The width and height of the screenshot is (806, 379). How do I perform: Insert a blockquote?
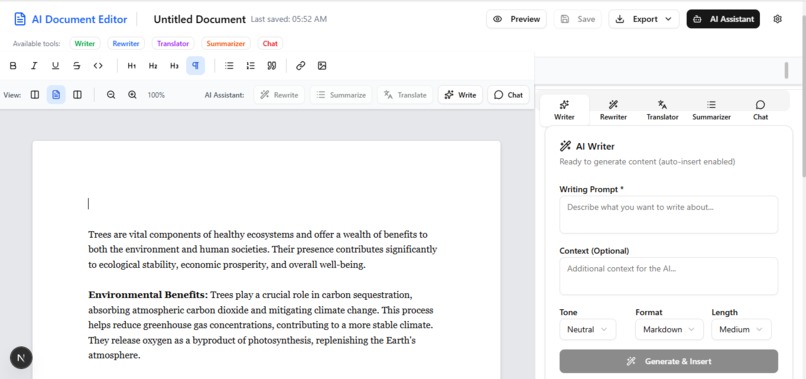(271, 66)
